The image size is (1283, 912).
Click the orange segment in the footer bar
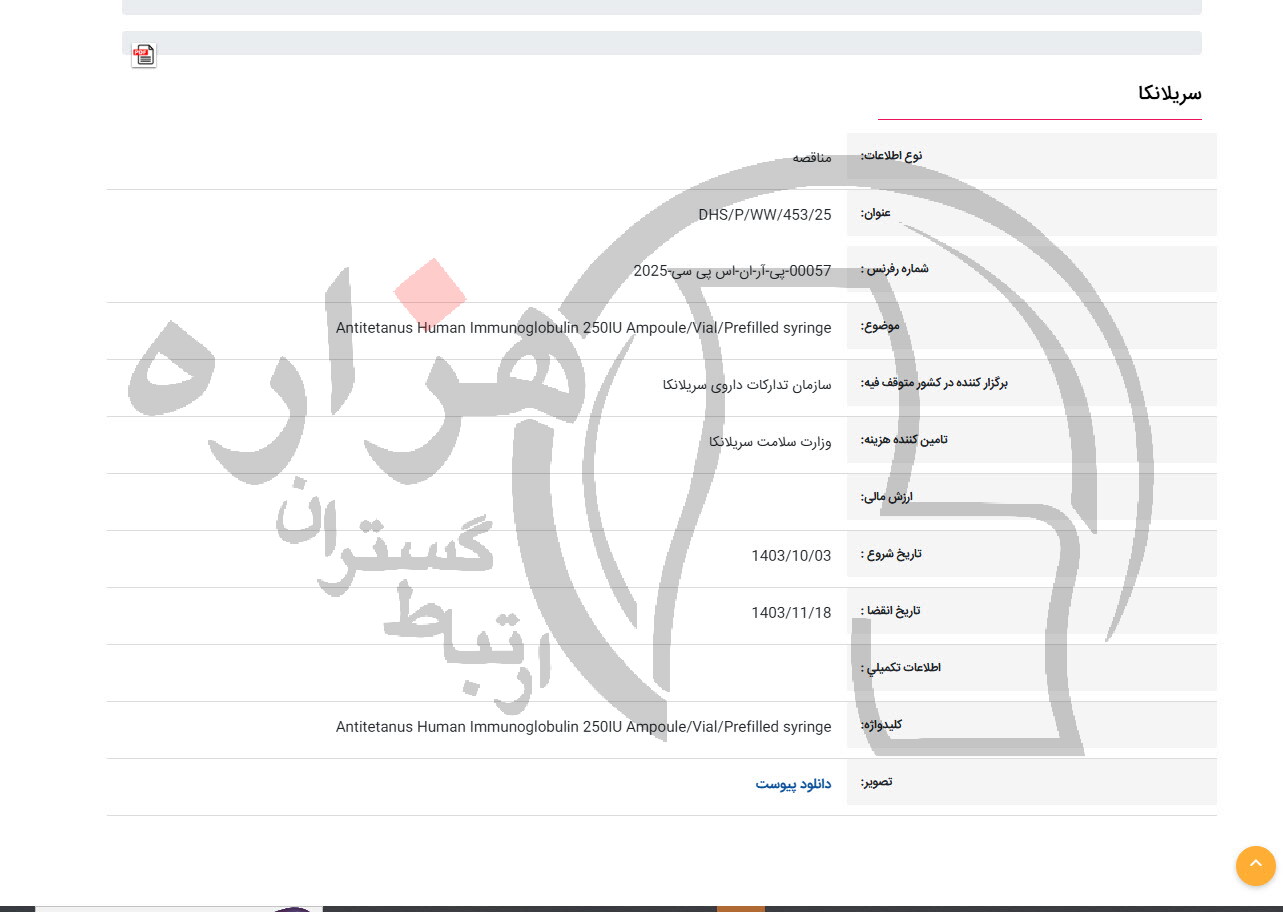pos(740,909)
